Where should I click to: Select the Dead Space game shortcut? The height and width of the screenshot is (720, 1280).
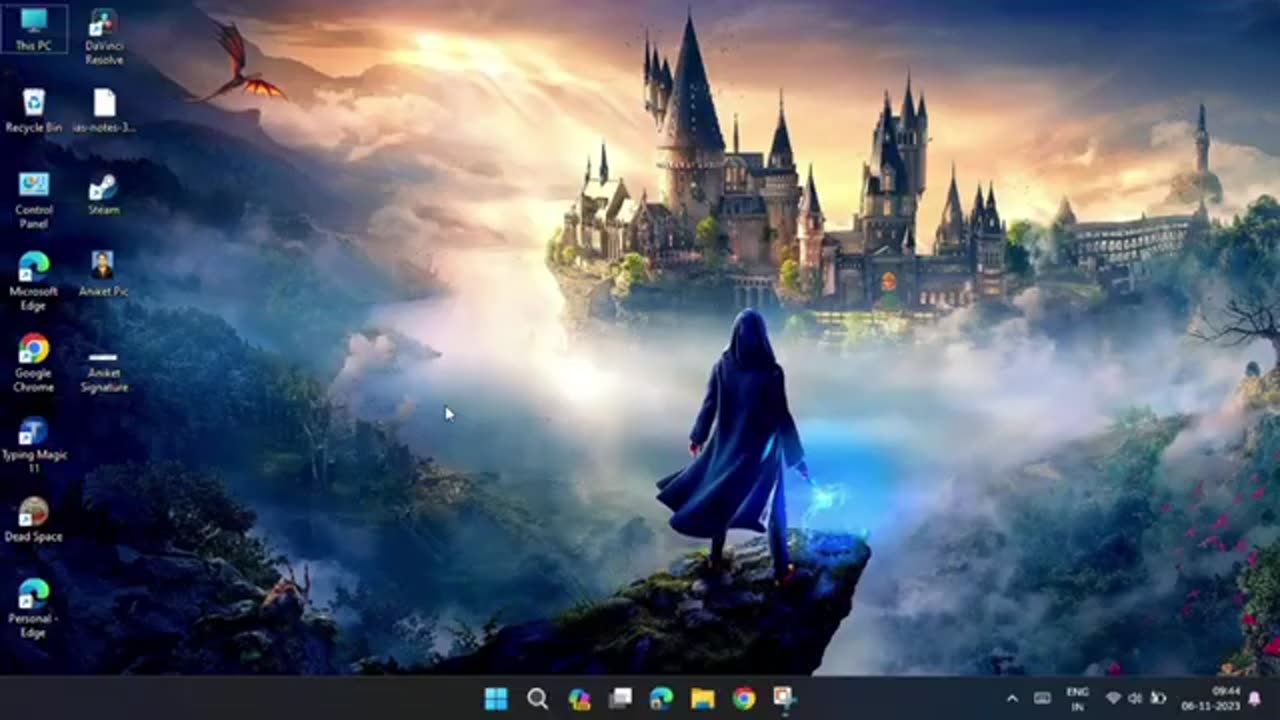coord(34,520)
